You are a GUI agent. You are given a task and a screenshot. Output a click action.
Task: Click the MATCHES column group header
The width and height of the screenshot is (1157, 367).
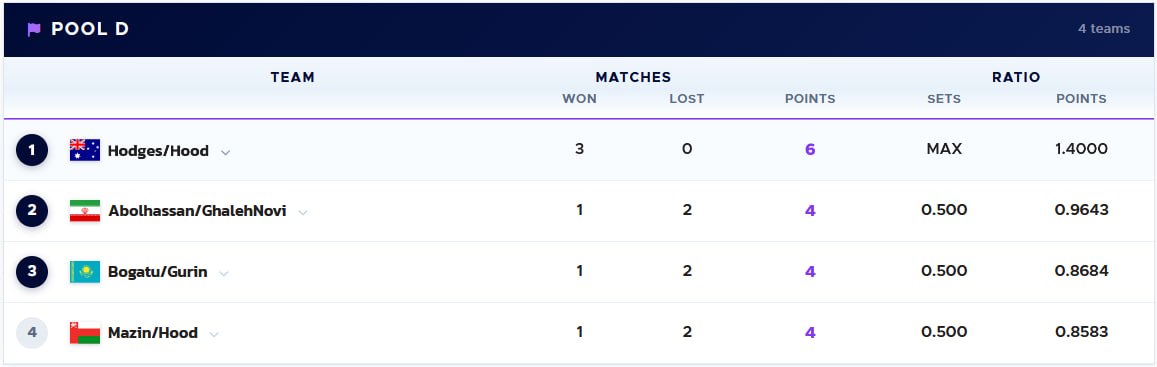click(x=633, y=77)
